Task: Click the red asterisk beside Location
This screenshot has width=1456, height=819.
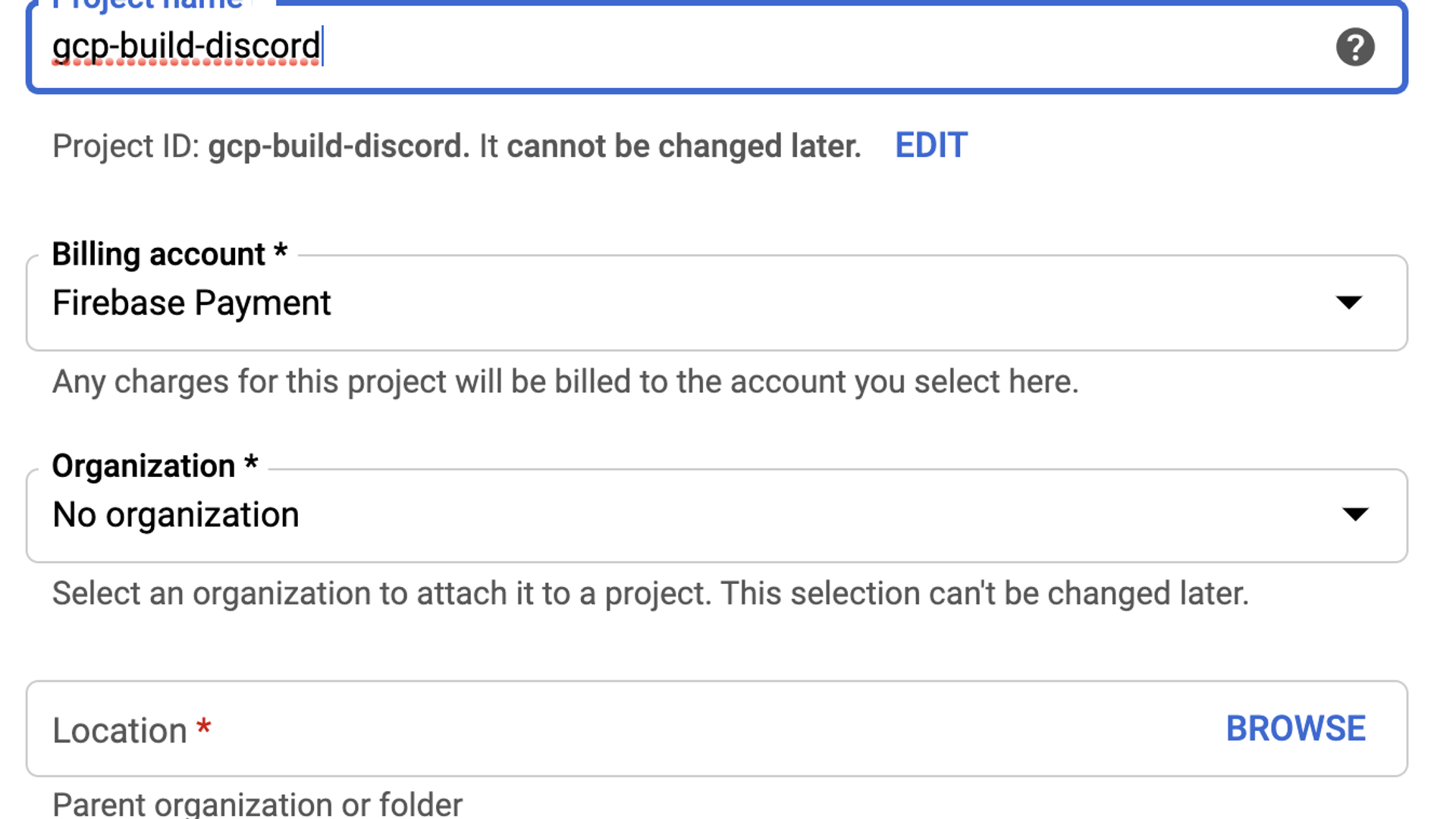Action: tap(203, 727)
